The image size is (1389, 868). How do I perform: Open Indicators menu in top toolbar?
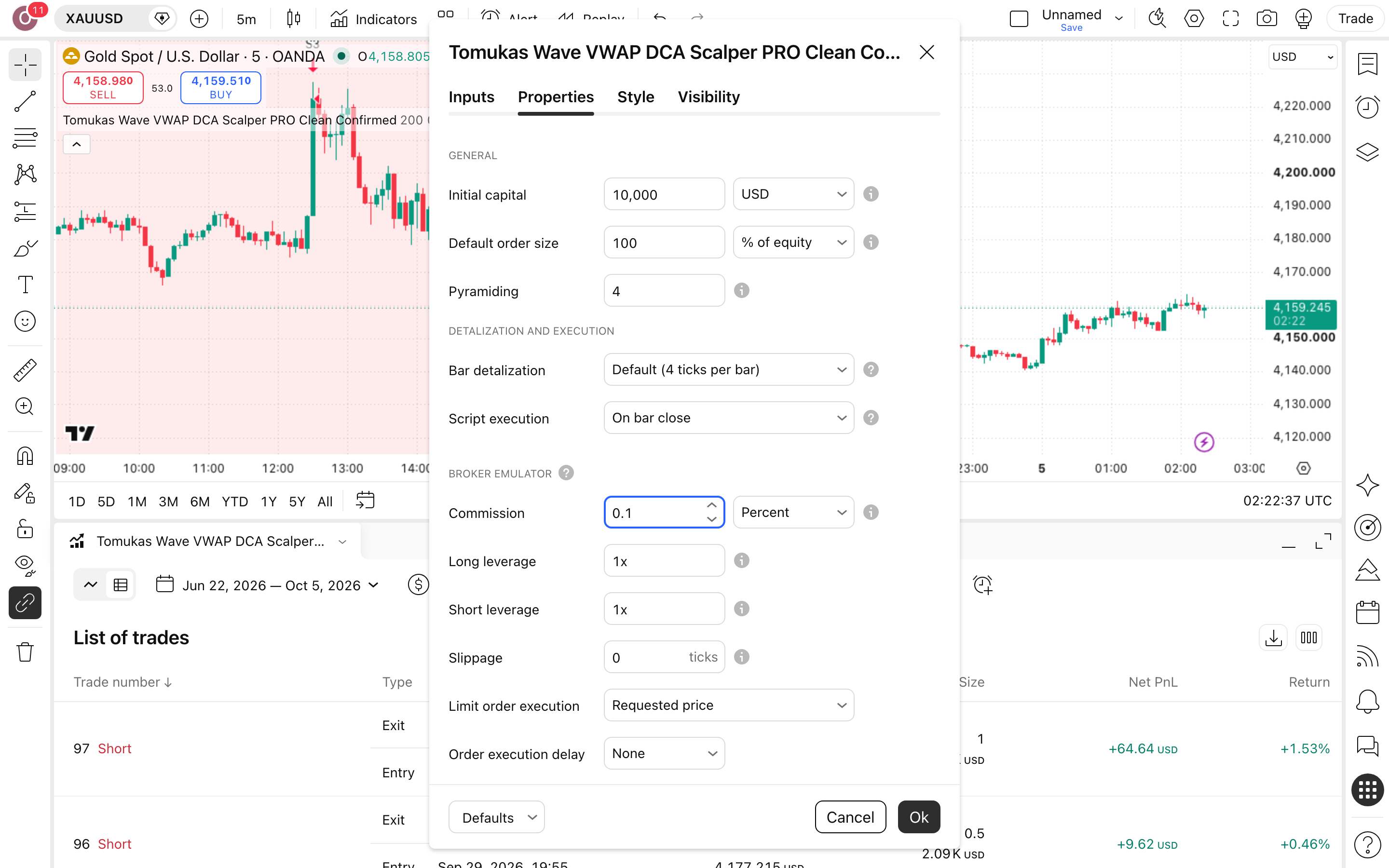tap(374, 19)
